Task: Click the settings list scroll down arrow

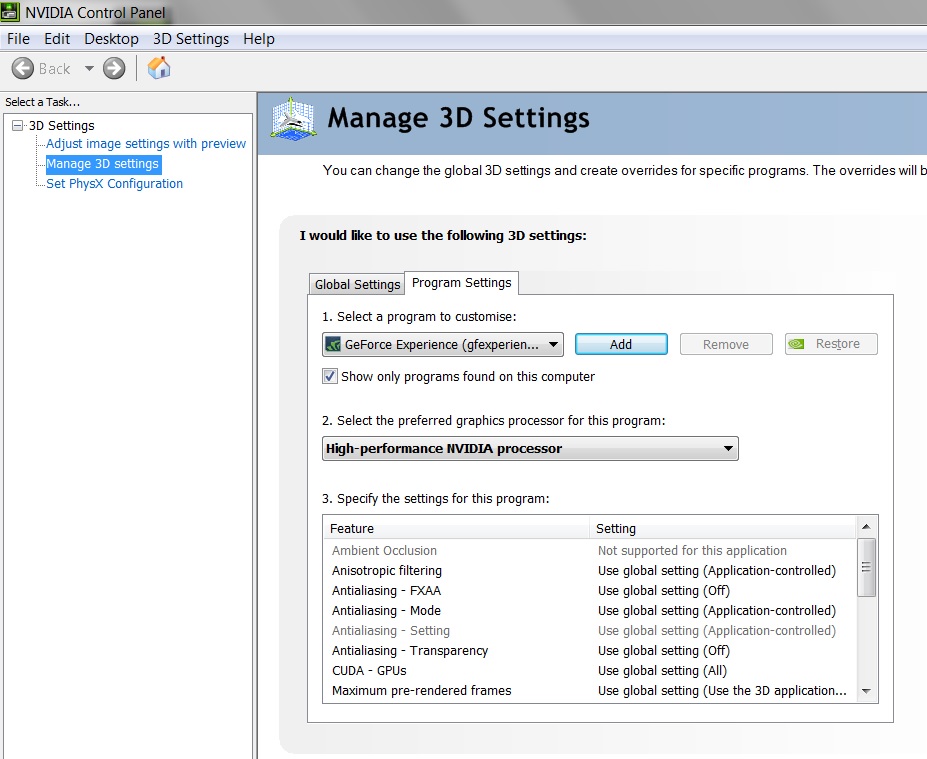Action: (866, 691)
